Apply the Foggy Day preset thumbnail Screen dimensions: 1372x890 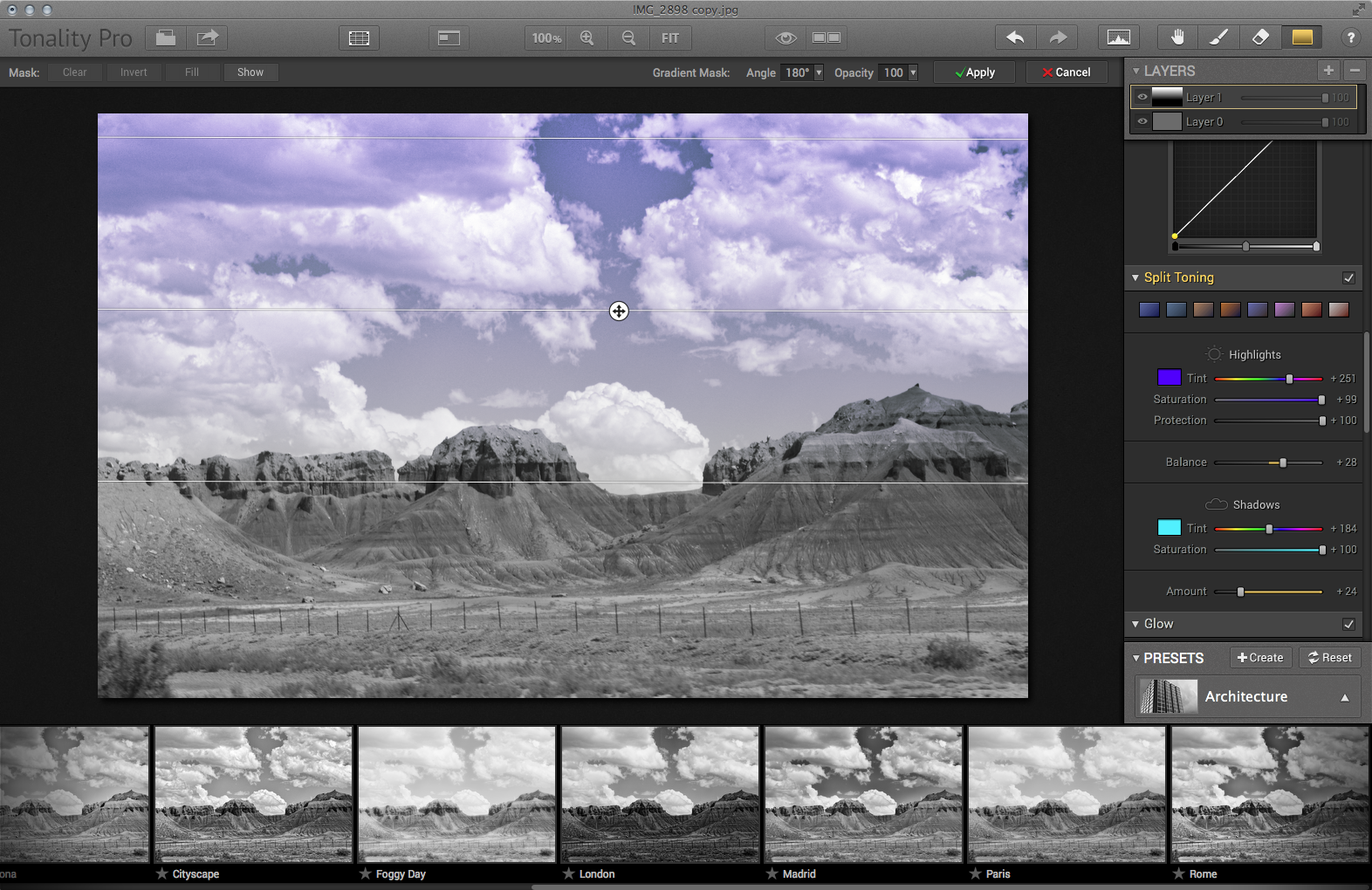(456, 794)
